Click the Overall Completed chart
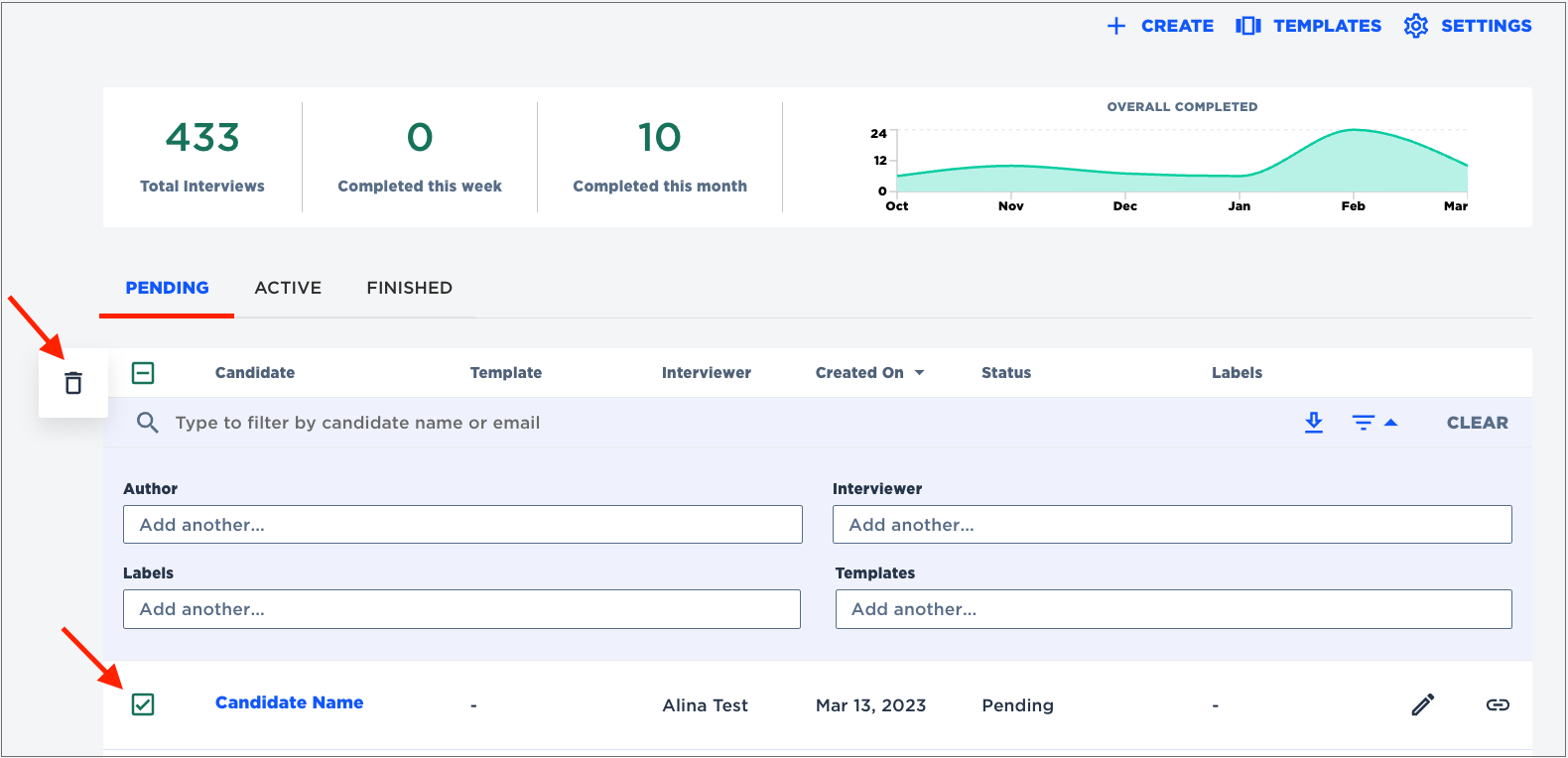Viewport: 1568px width, 758px height. (1171, 159)
